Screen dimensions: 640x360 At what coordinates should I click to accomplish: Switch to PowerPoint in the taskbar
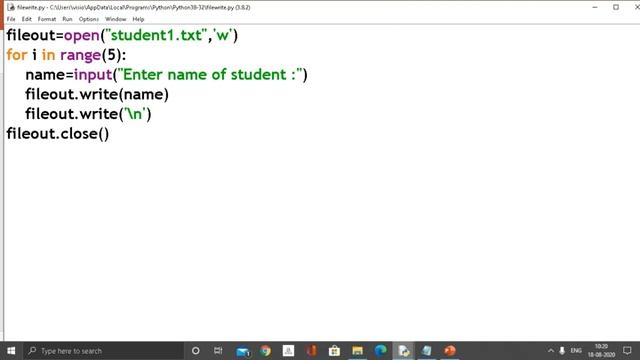pyautogui.click(x=450, y=351)
